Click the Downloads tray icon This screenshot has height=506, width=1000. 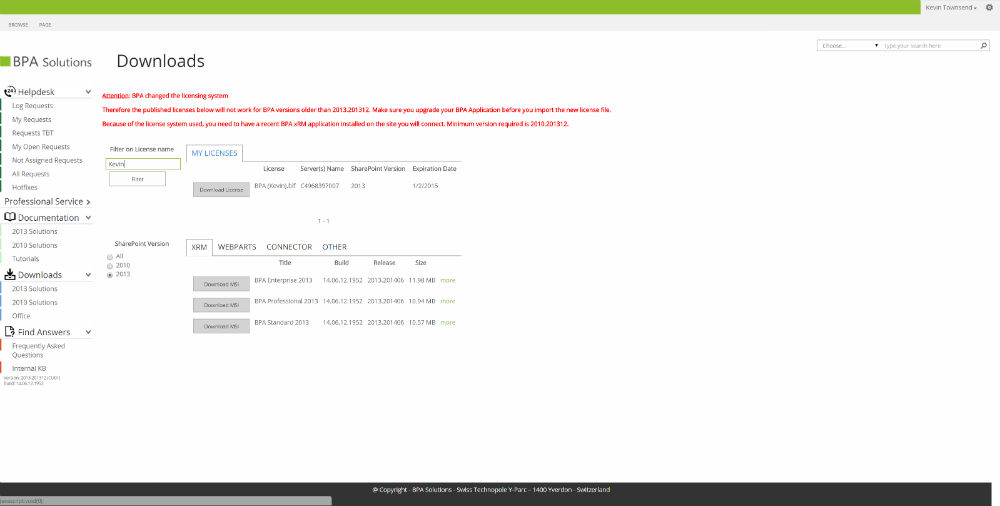pos(10,274)
